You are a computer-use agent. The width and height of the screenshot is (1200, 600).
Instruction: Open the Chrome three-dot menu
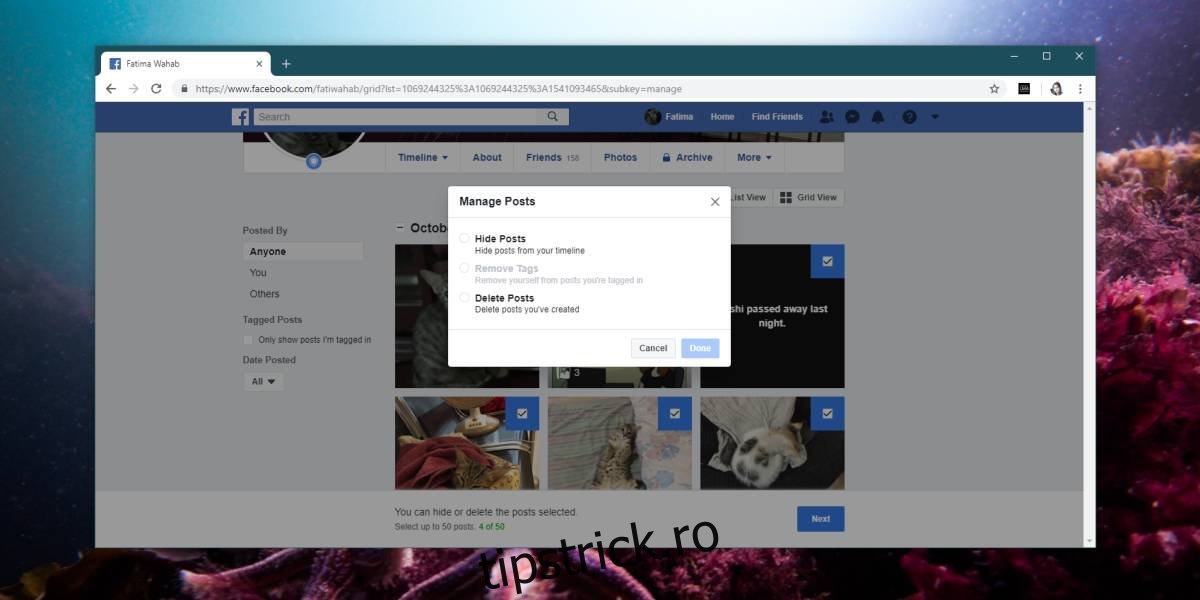pyautogui.click(x=1080, y=88)
